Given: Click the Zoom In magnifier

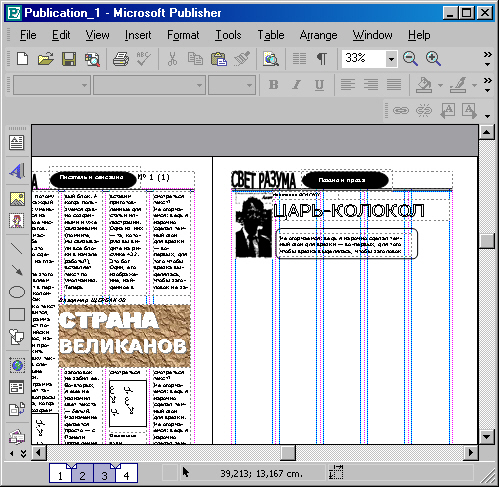Looking at the screenshot, I should coord(433,59).
